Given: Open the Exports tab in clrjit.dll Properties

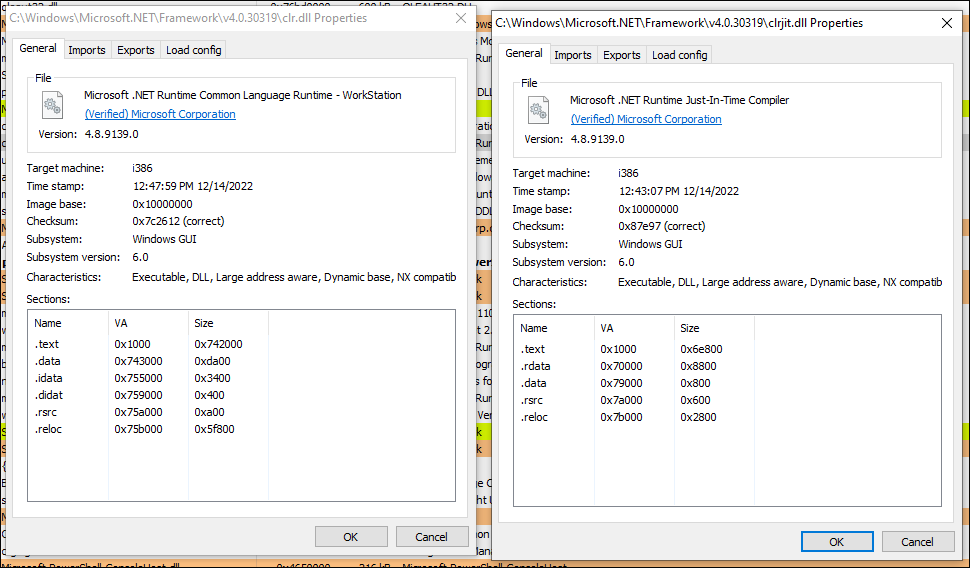Looking at the screenshot, I should pos(622,55).
